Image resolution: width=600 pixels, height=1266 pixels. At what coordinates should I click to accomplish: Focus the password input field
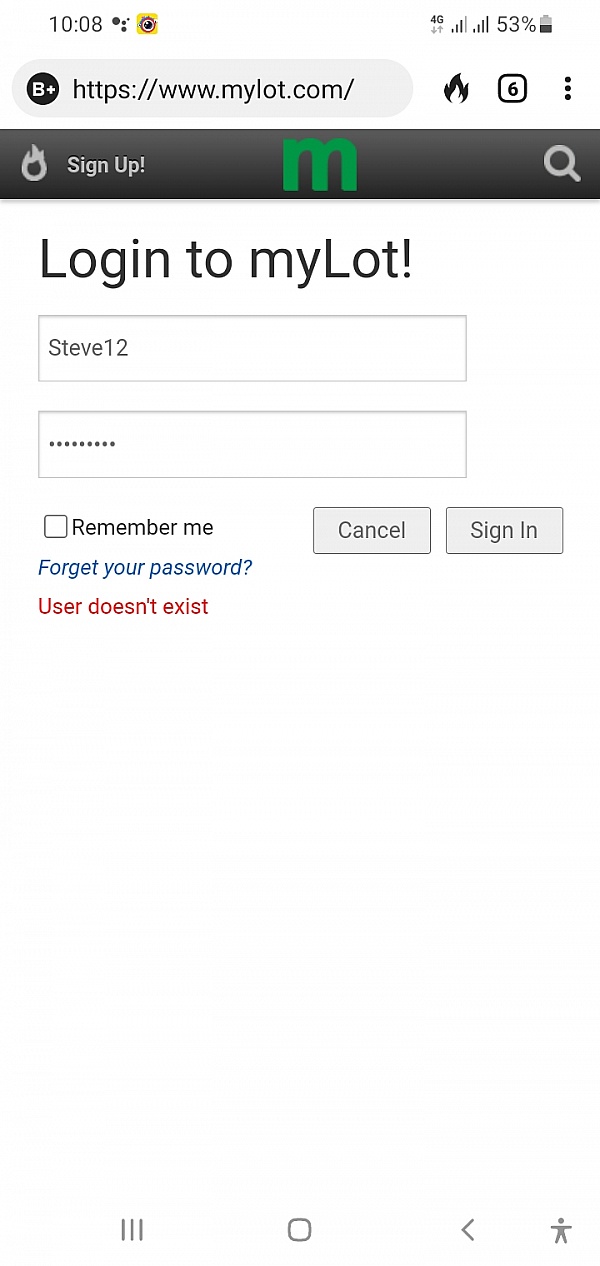click(252, 444)
